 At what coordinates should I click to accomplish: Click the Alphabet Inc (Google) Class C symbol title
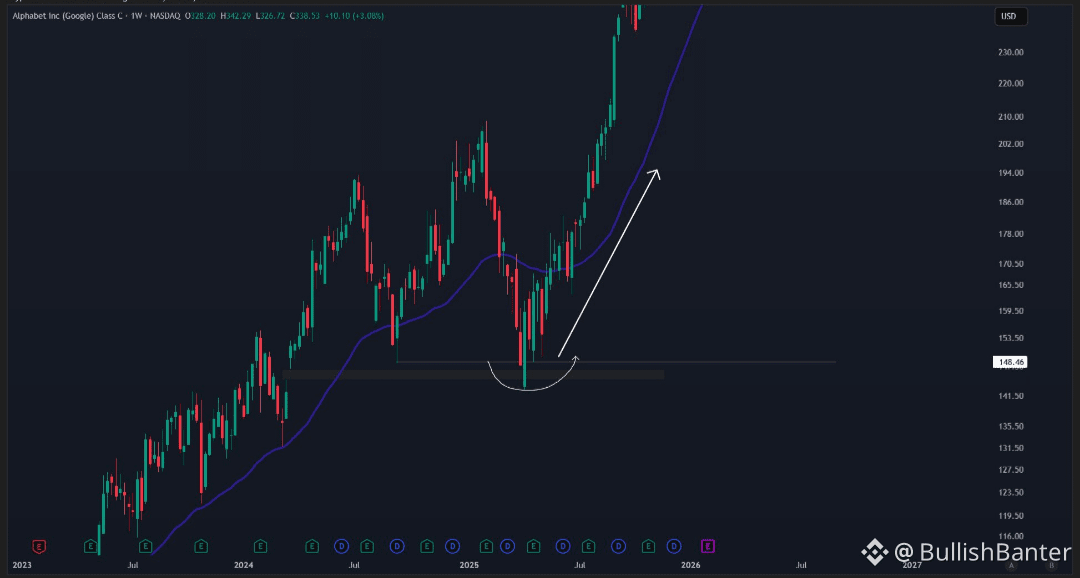[68, 16]
